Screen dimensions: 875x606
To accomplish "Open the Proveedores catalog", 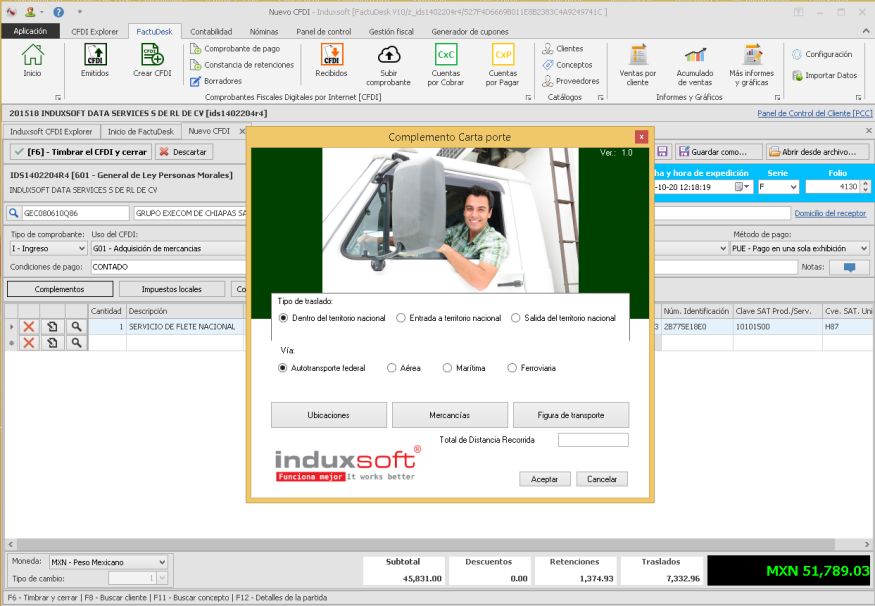I will click(x=570, y=81).
